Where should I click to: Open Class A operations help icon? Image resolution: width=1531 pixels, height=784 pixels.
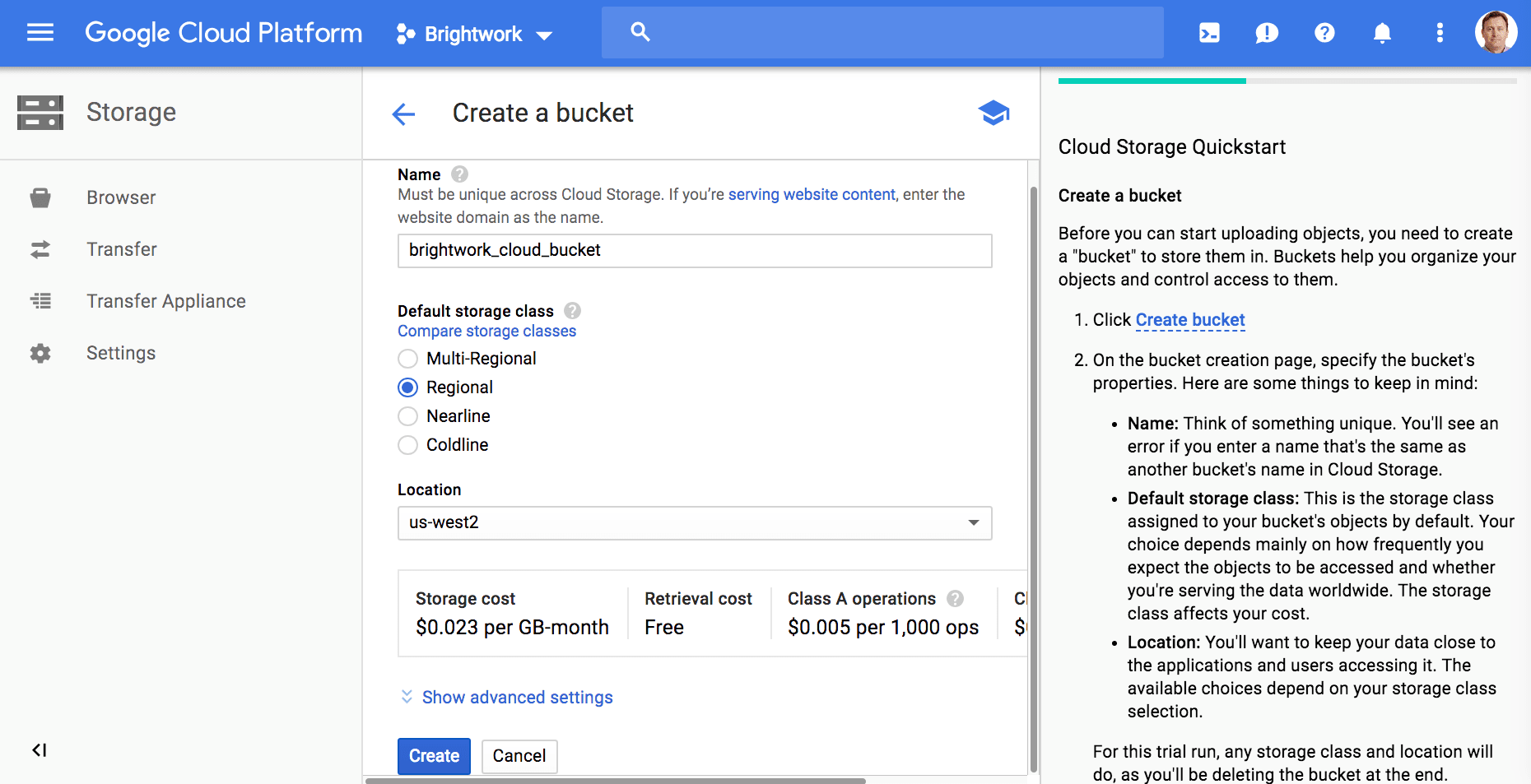click(x=956, y=599)
